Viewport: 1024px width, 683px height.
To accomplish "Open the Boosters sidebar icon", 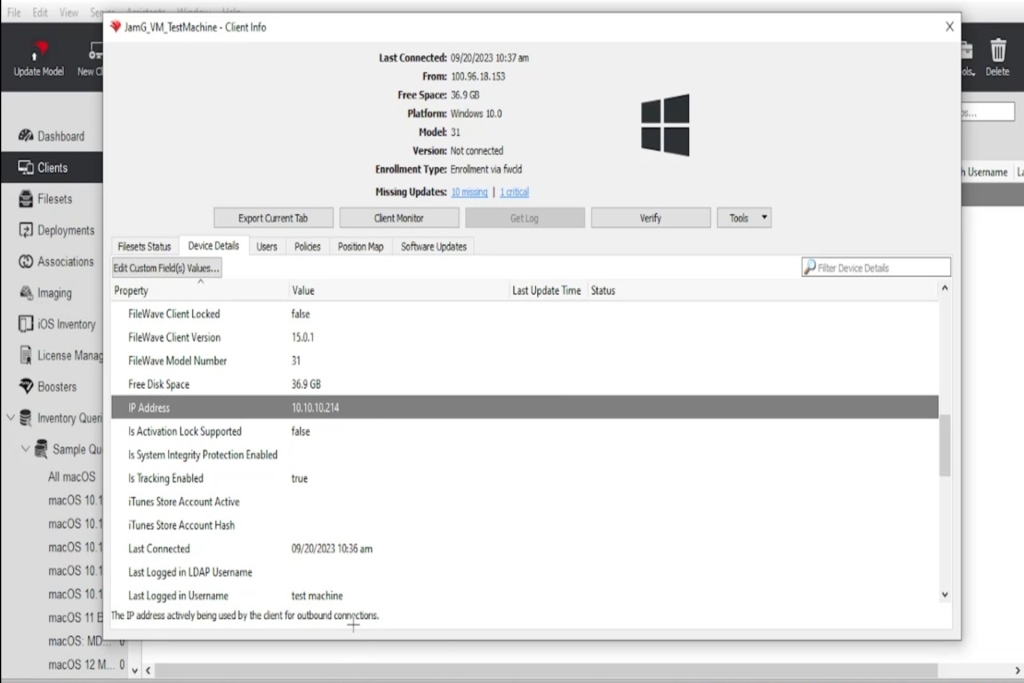I will [x=26, y=387].
